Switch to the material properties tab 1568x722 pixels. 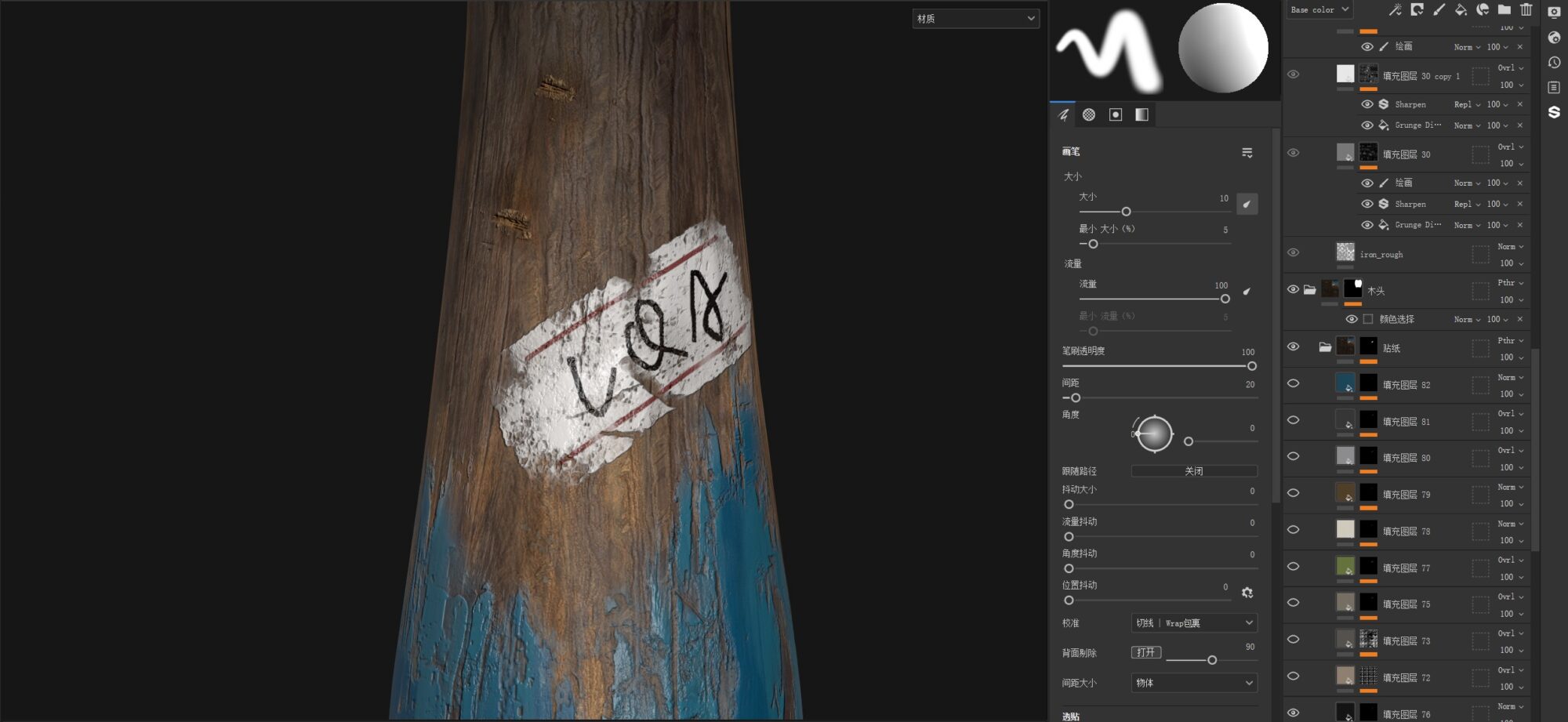tap(1142, 115)
